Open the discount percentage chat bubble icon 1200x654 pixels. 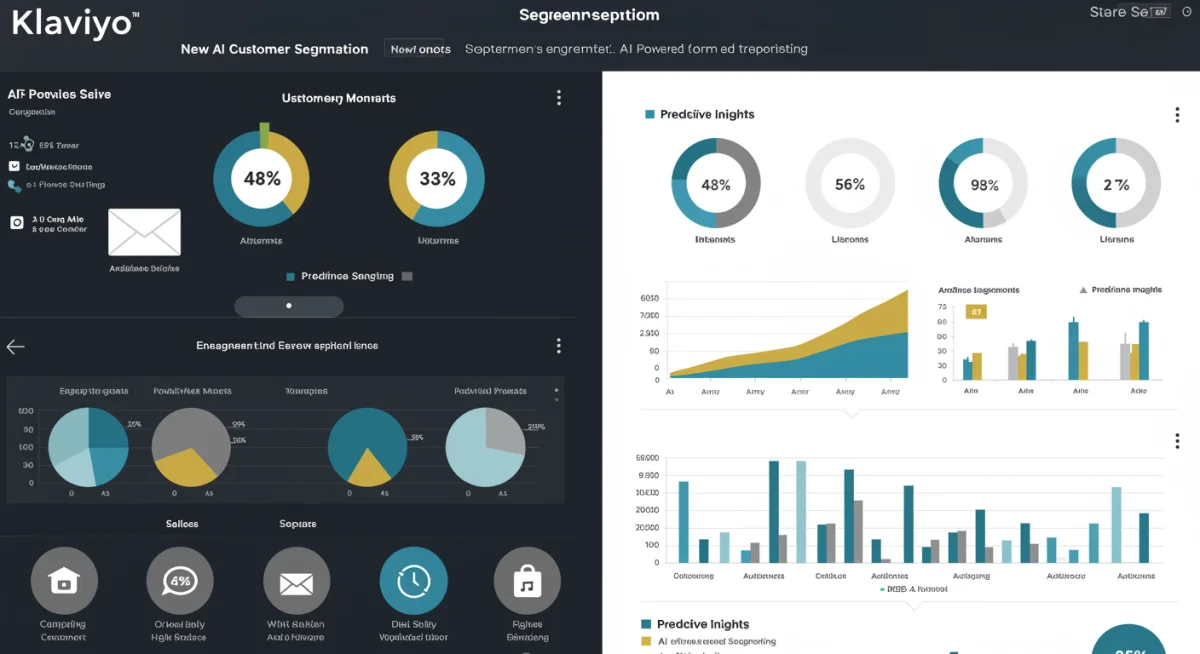[180, 580]
